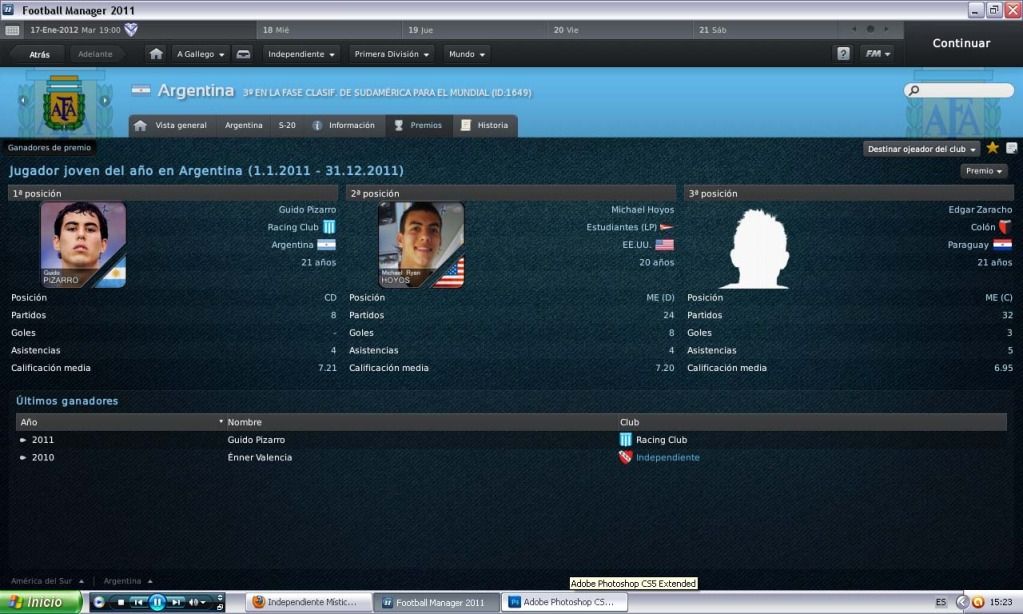Pause playback in media player toolbar
Image resolution: width=1023 pixels, height=614 pixels.
pyautogui.click(x=157, y=602)
